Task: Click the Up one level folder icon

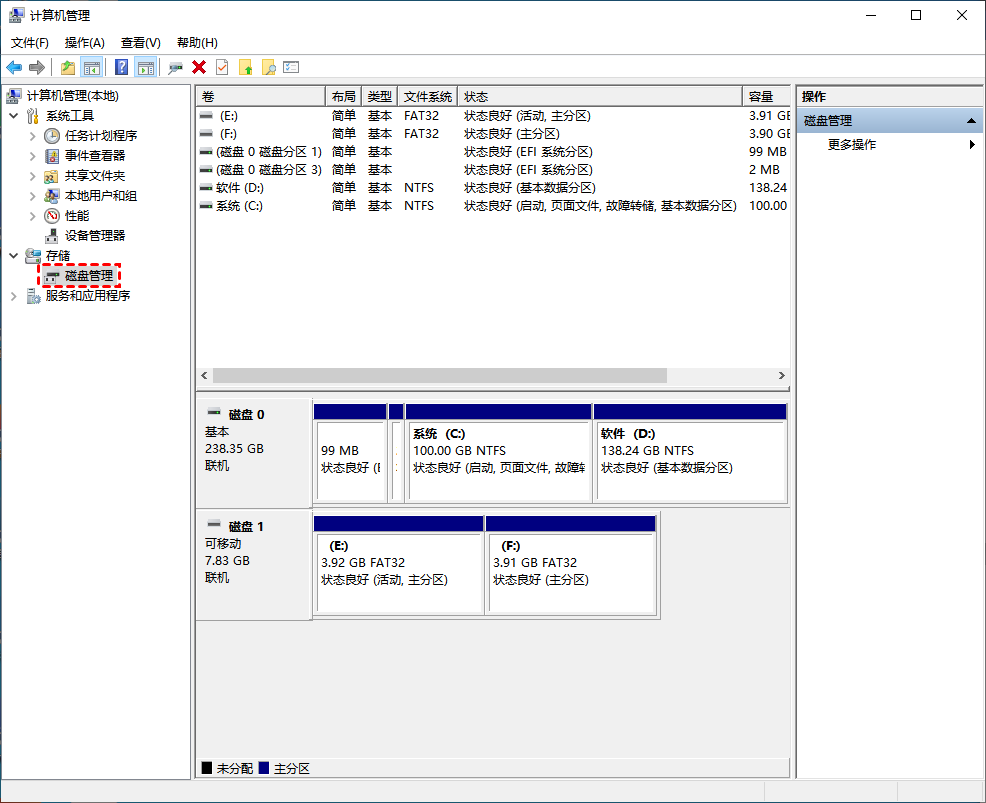Action: tap(68, 67)
